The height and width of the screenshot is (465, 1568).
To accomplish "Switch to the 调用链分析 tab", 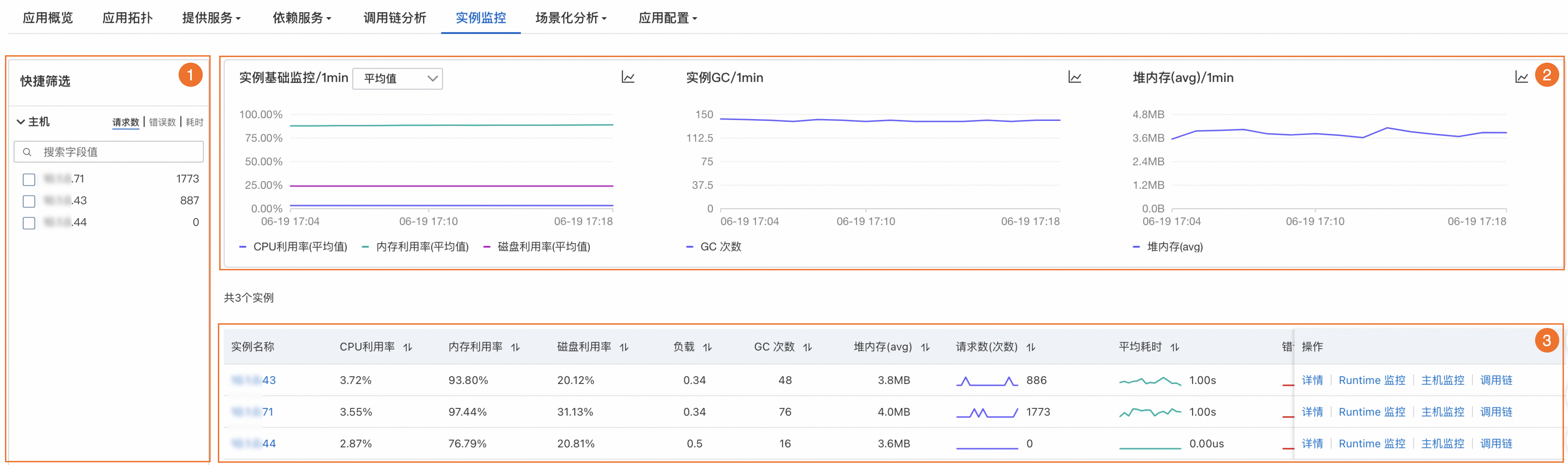I will click(x=394, y=18).
